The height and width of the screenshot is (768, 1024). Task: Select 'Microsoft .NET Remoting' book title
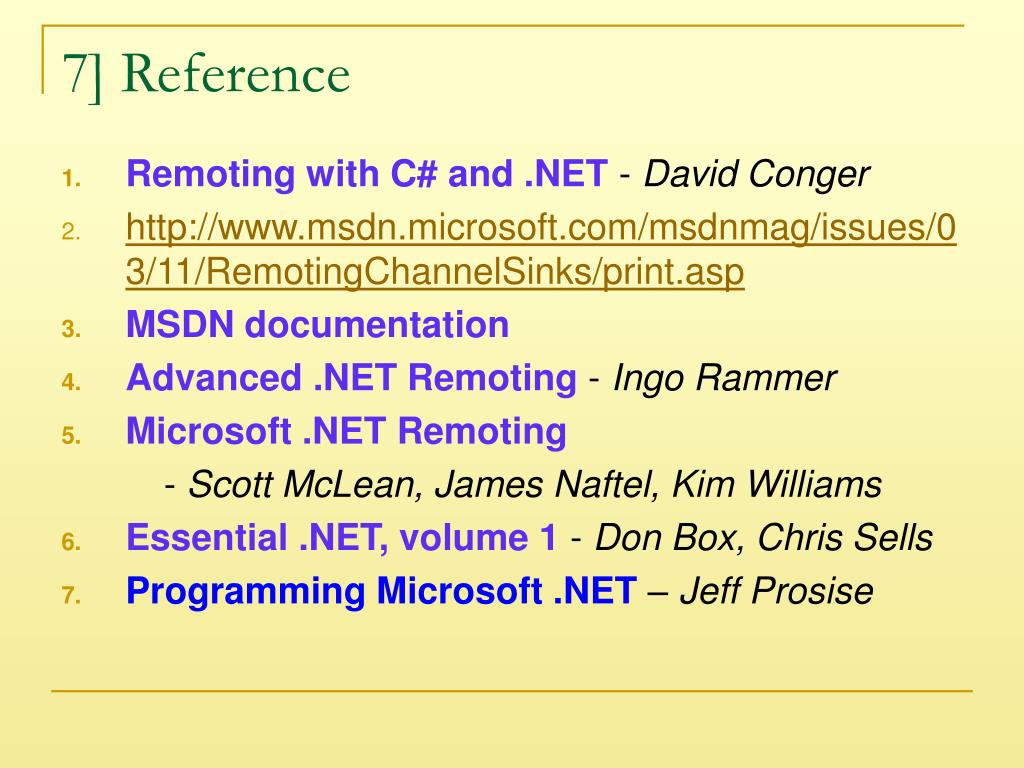[346, 432]
